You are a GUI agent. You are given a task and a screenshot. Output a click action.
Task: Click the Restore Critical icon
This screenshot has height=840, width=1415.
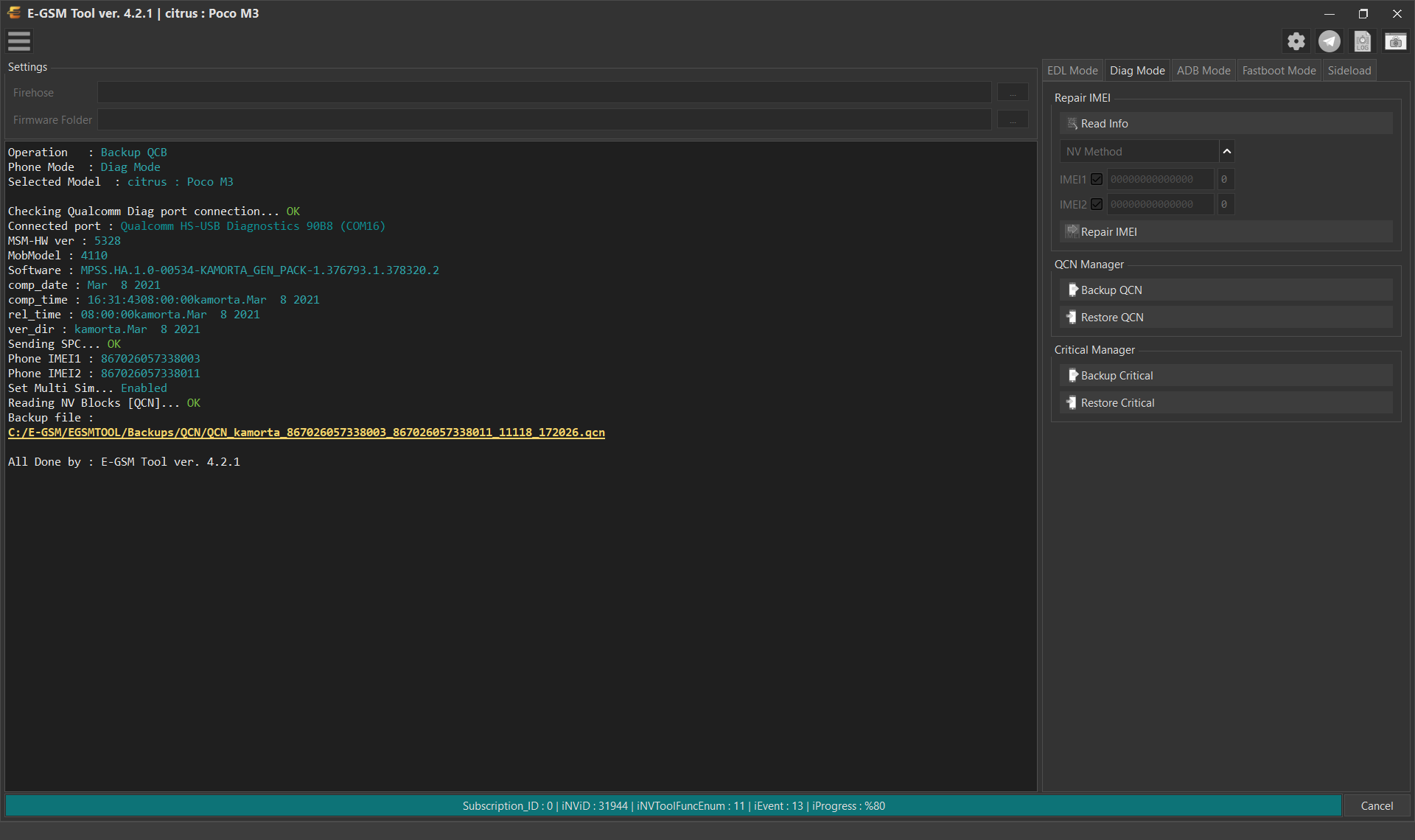click(x=1072, y=403)
